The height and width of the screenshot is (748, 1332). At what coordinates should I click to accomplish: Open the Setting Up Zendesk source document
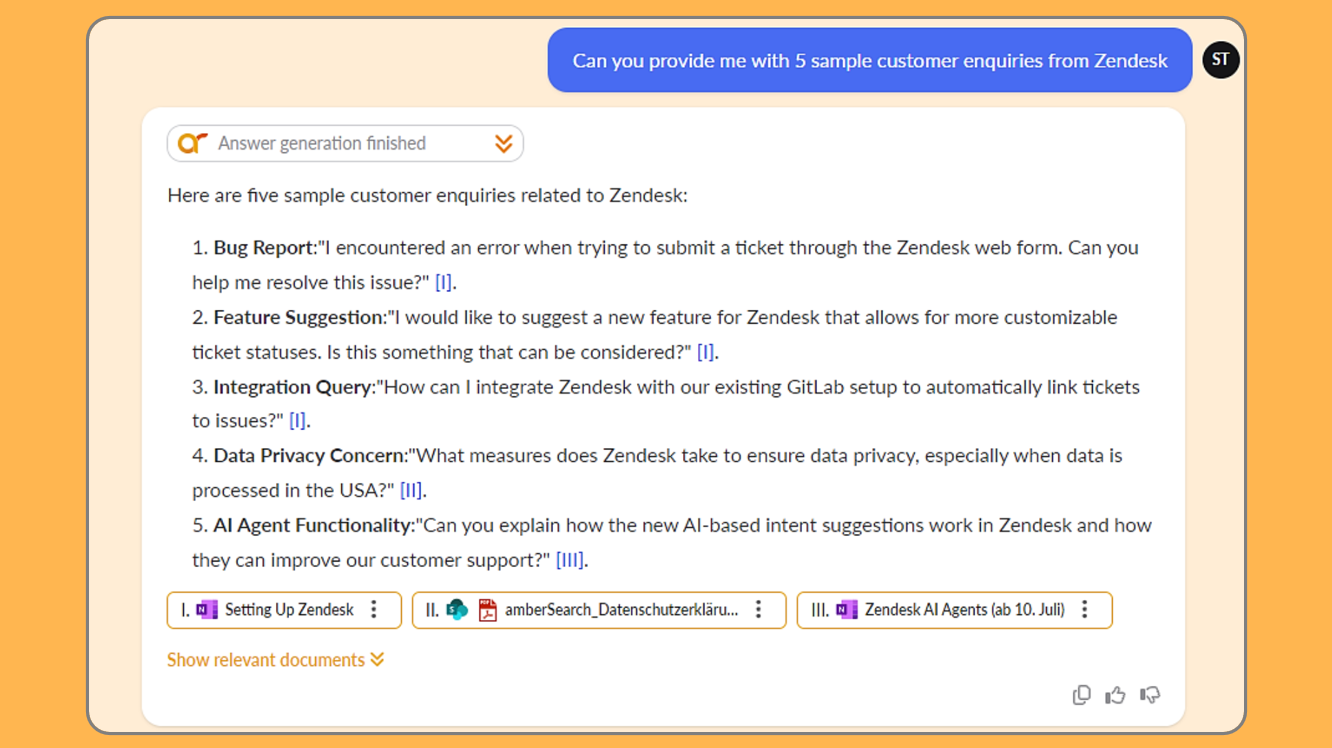pos(284,610)
